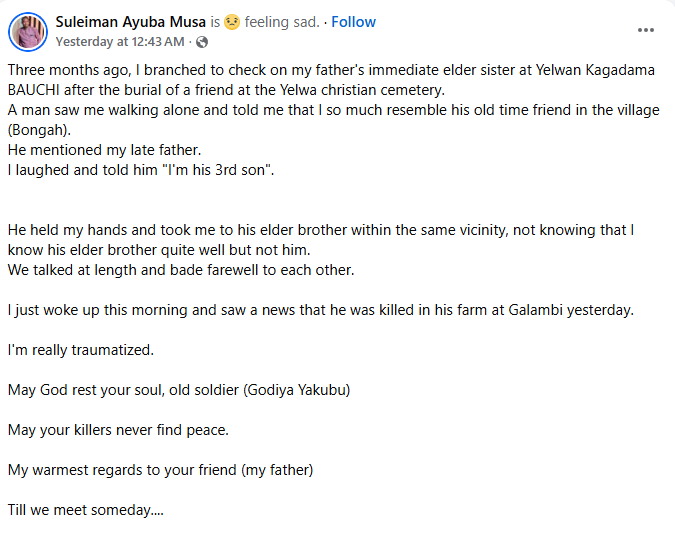Click 'May your killers never find peace'
Screen dimensions: 675x536
click(118, 430)
